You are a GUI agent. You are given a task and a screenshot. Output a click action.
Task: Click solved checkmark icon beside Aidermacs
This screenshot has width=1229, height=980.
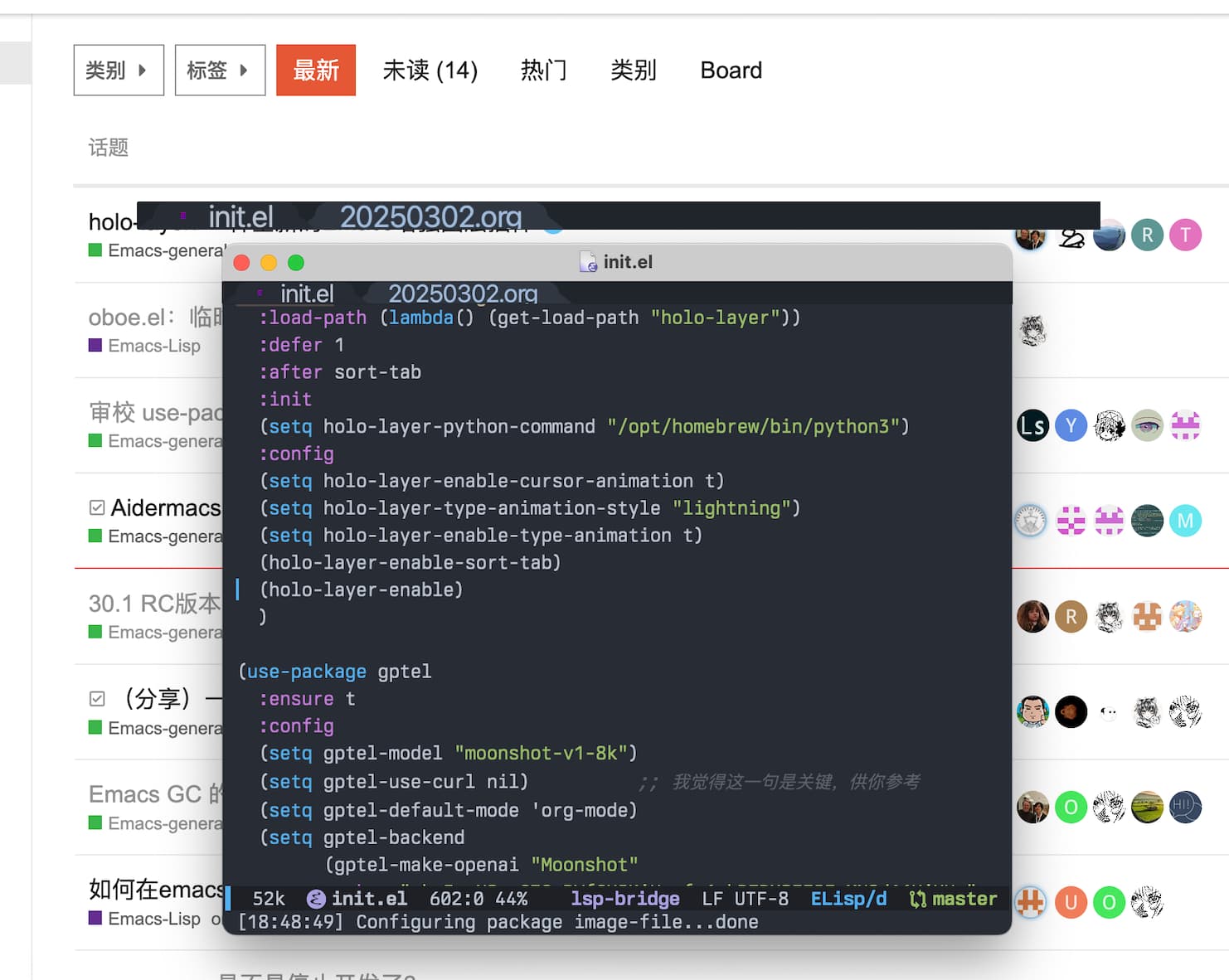(x=97, y=507)
